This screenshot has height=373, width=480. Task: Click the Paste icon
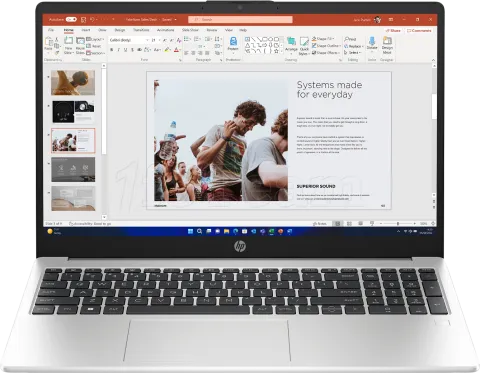49,43
